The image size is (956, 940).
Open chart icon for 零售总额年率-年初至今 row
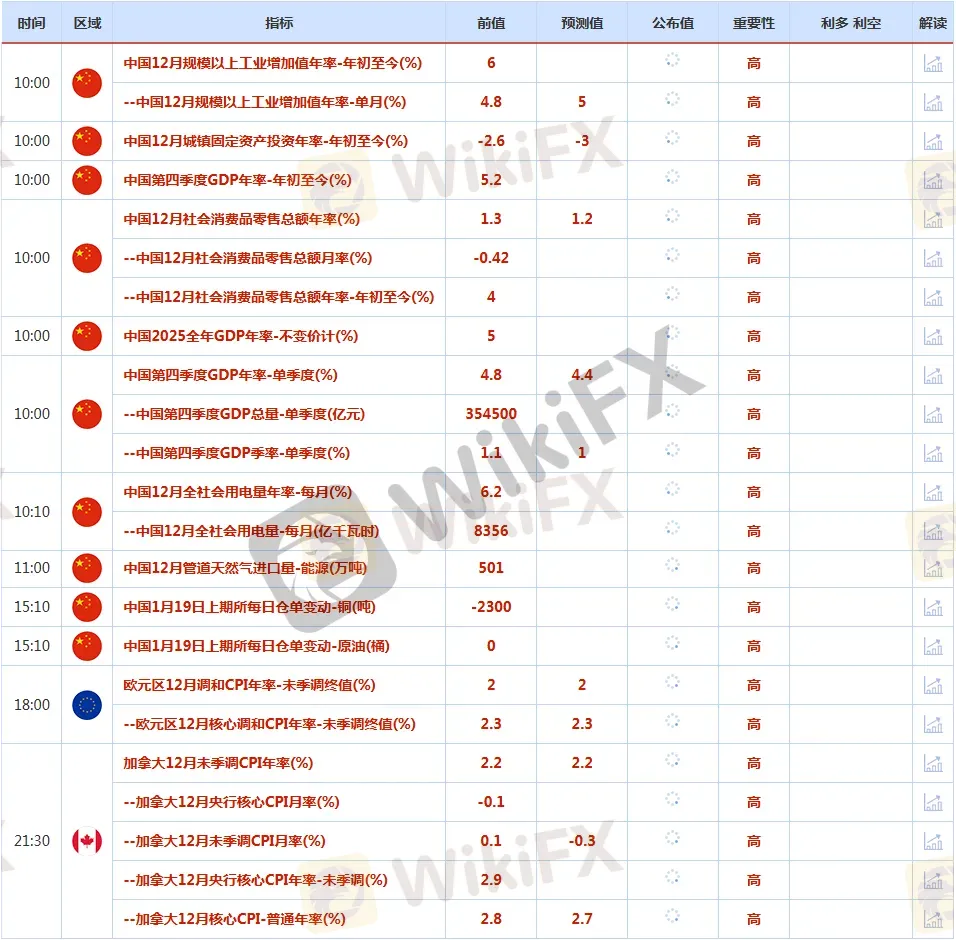(x=933, y=297)
